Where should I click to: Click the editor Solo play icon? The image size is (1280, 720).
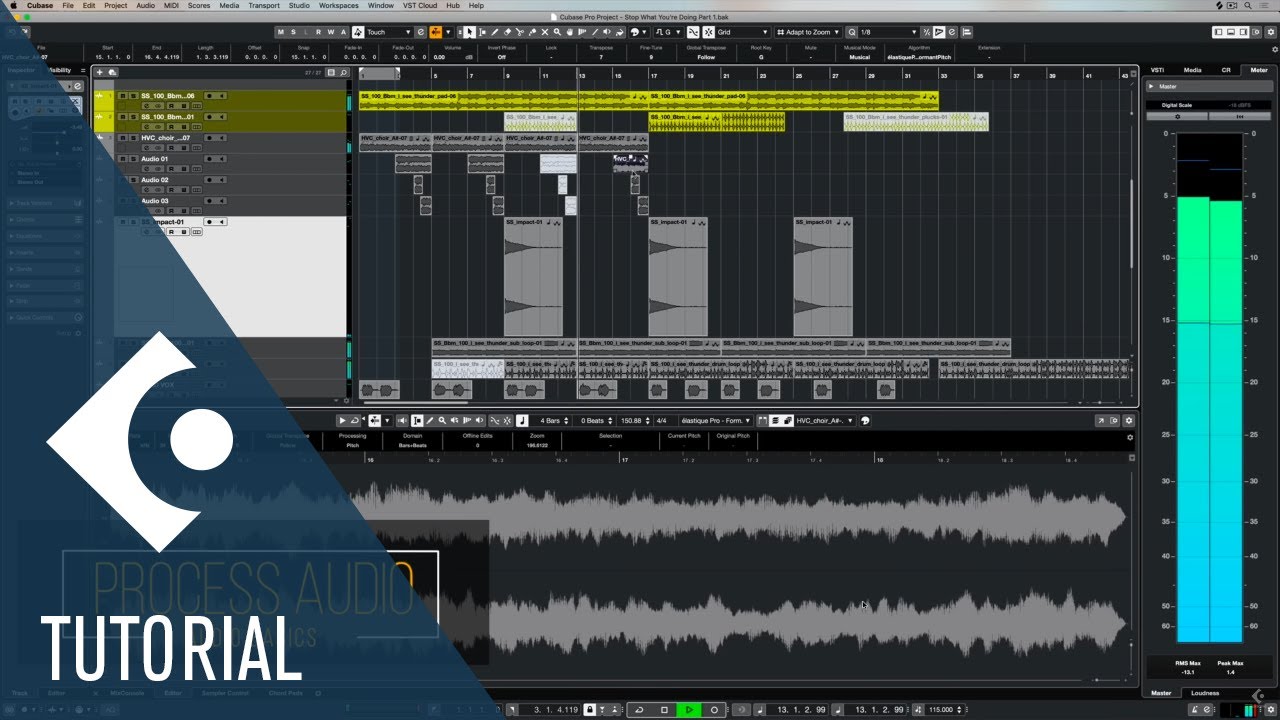(x=343, y=420)
